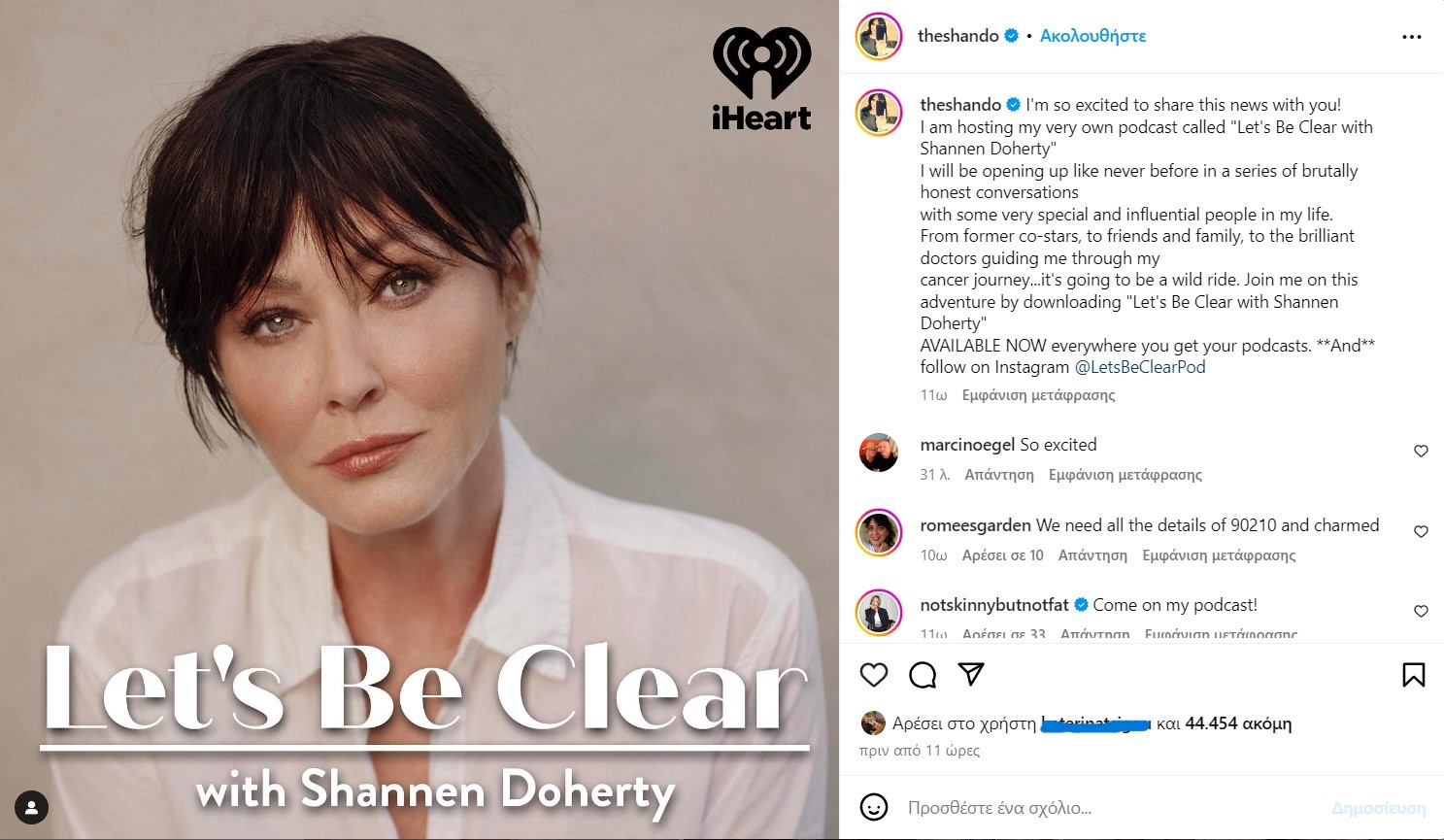Open romeesgarden's profile avatar
The height and width of the screenshot is (840, 1444).
[879, 532]
